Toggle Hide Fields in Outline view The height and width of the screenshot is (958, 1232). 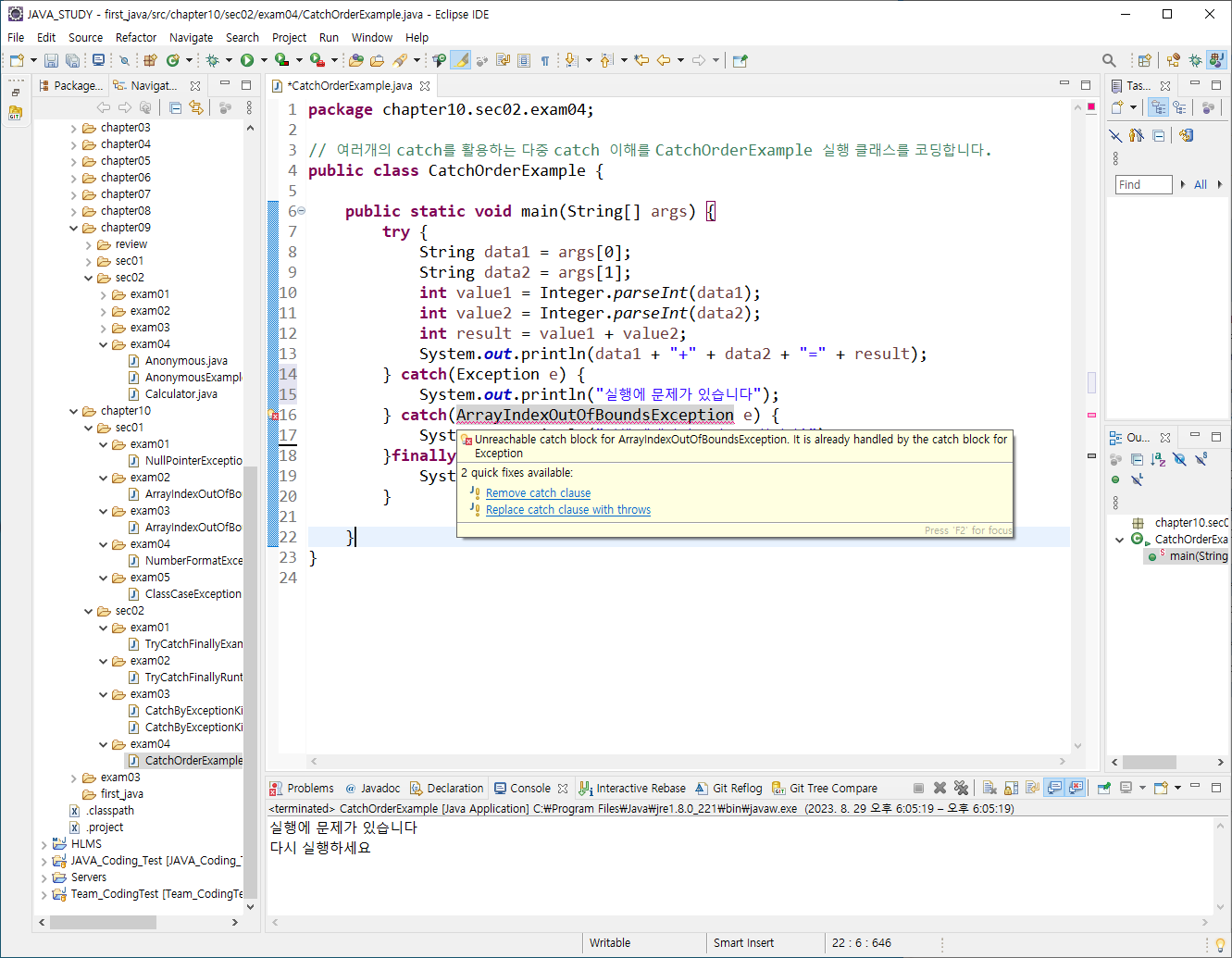(1179, 458)
